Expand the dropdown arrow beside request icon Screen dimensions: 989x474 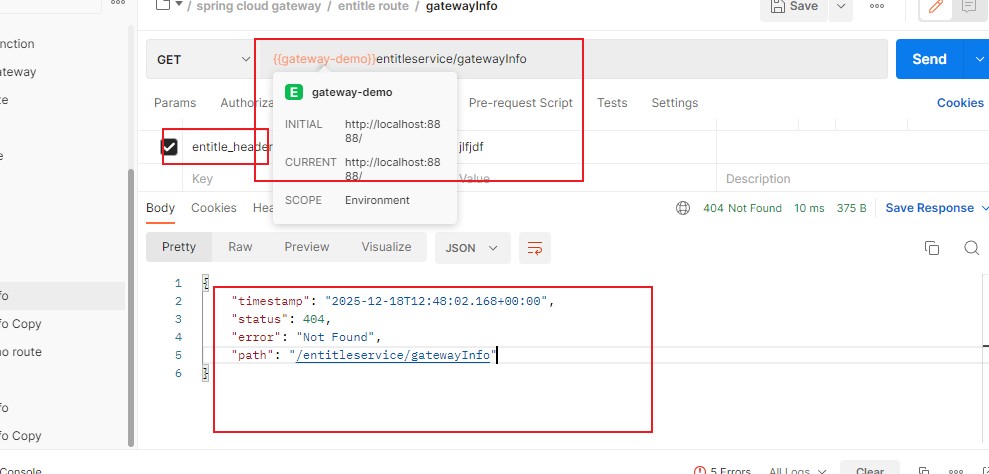point(178,5)
